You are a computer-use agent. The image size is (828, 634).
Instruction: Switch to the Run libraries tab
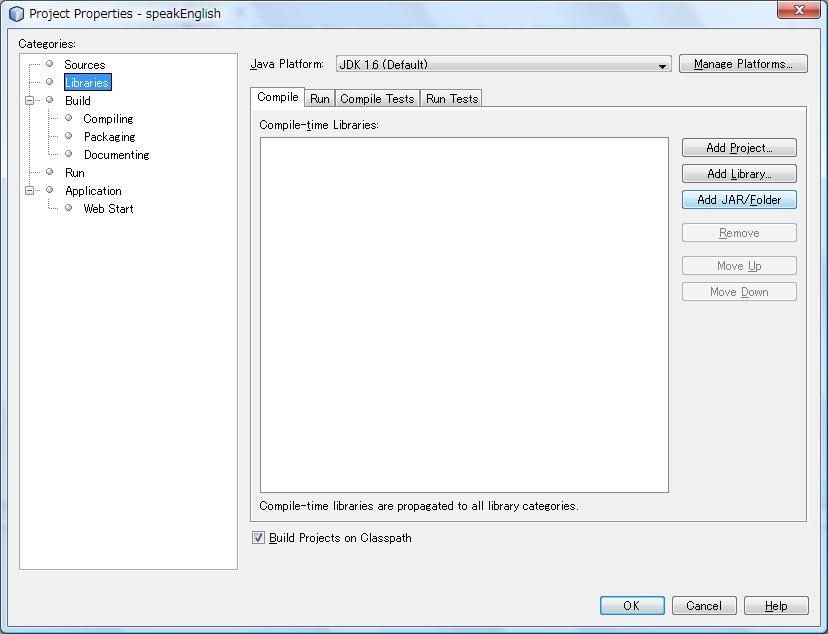(x=319, y=98)
